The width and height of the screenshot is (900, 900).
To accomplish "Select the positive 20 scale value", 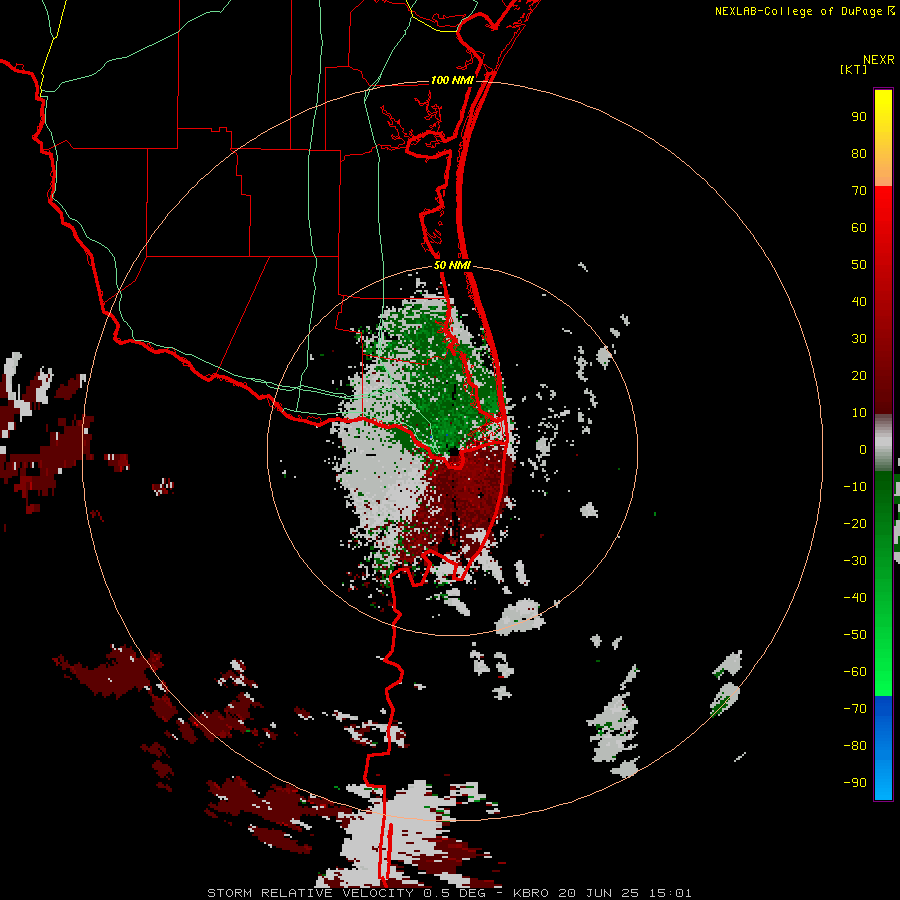I will (859, 376).
